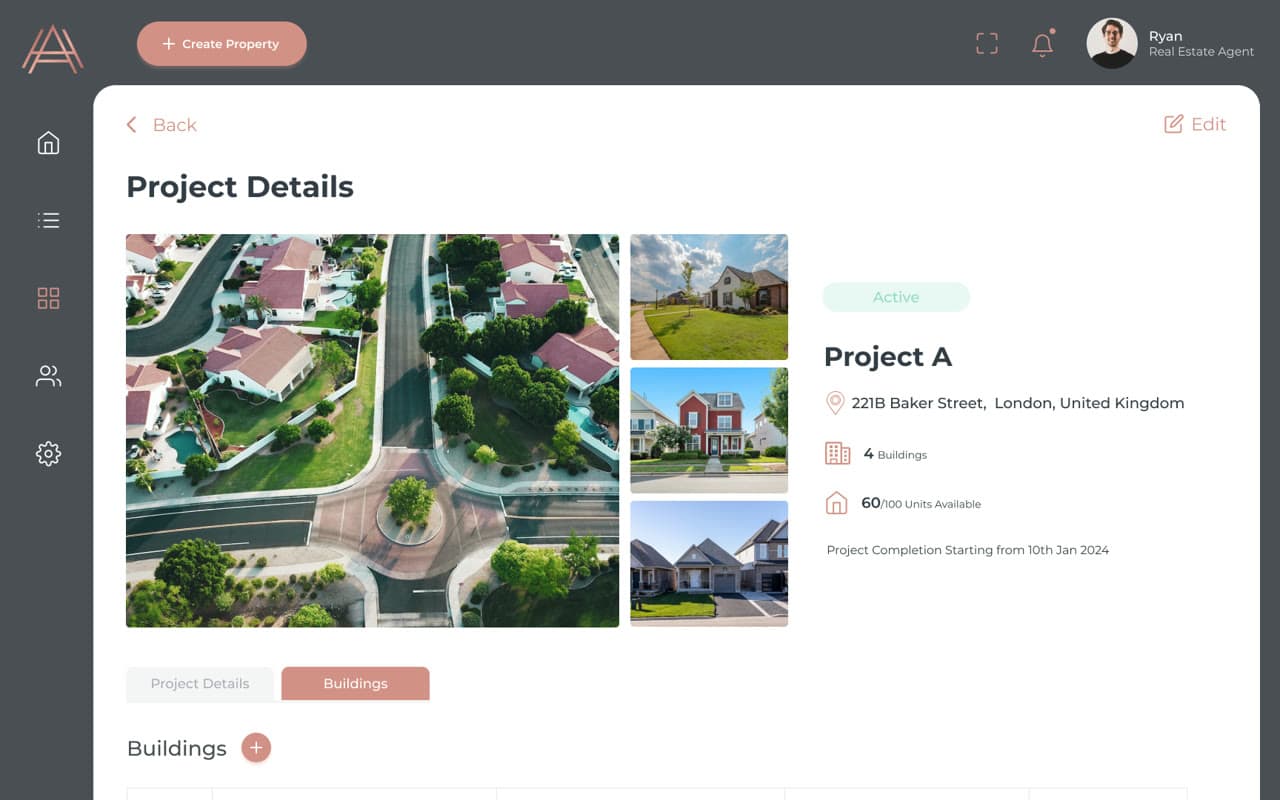Click the user name Ryan
1280x800 pixels.
[x=1165, y=36]
